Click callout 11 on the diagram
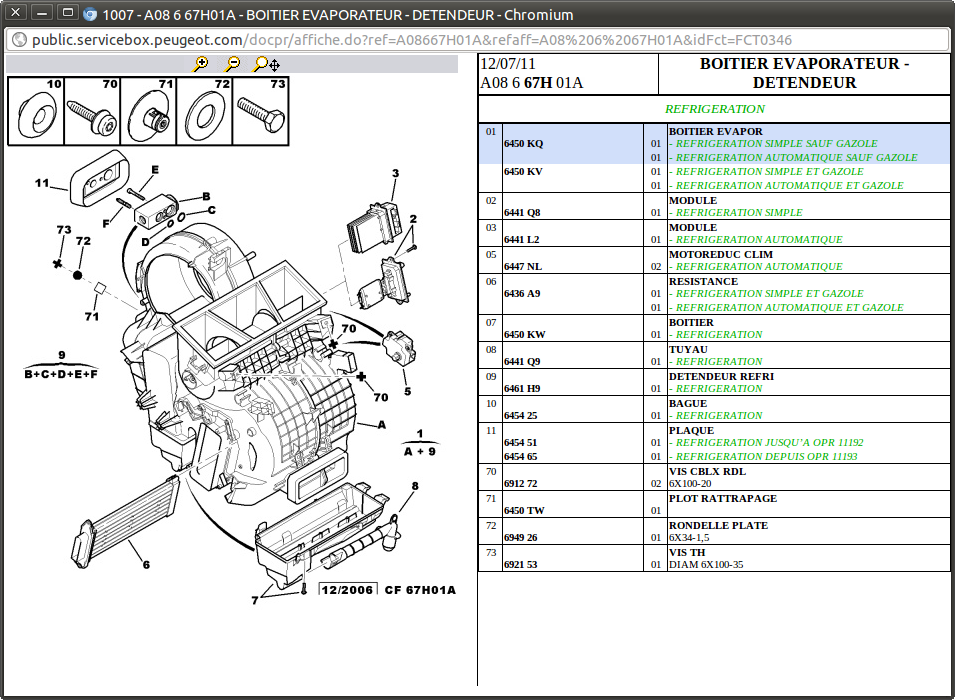 point(41,183)
